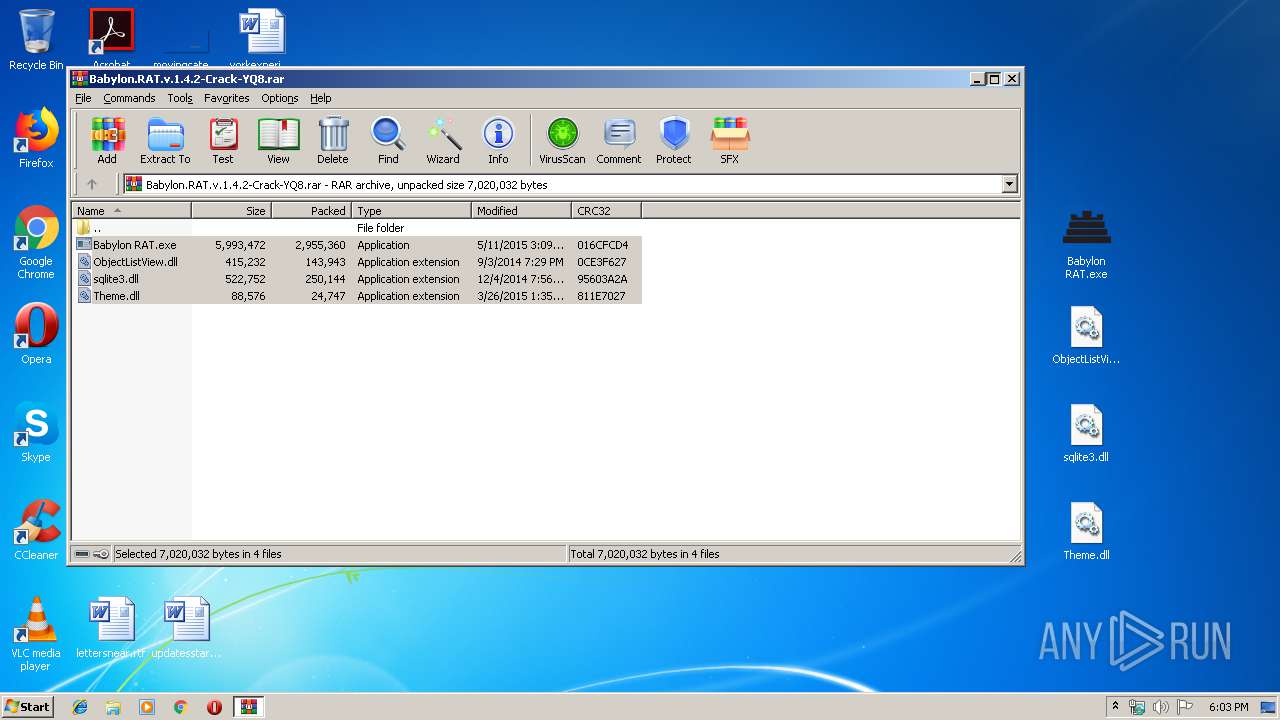Click the archive path input field
Image resolution: width=1280 pixels, height=720 pixels.
(561, 184)
